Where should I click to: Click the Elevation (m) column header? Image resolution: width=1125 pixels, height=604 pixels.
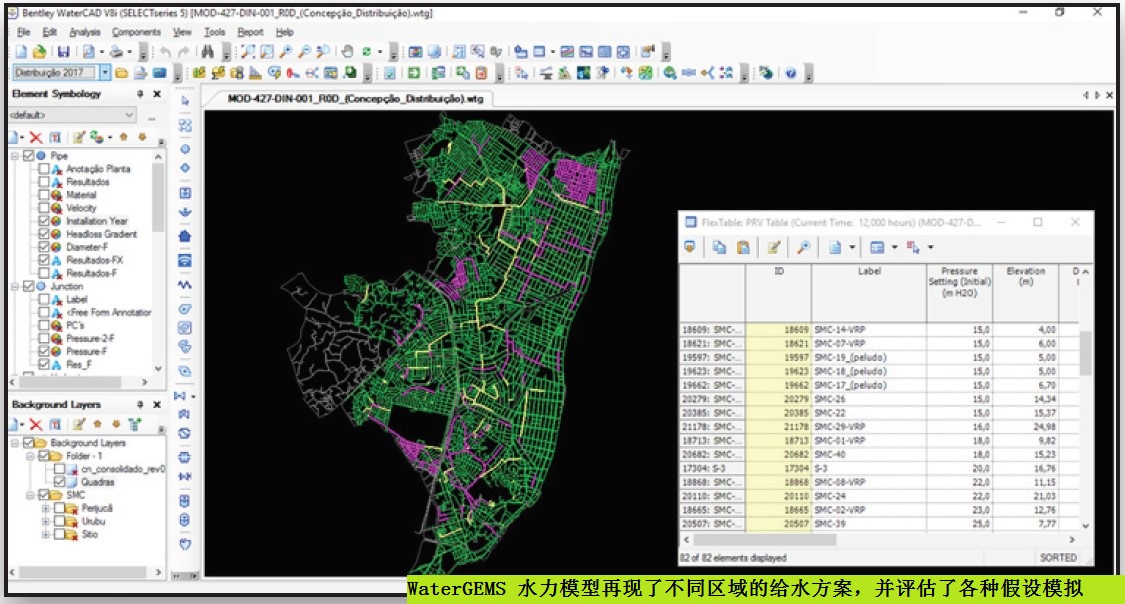pos(1026,293)
